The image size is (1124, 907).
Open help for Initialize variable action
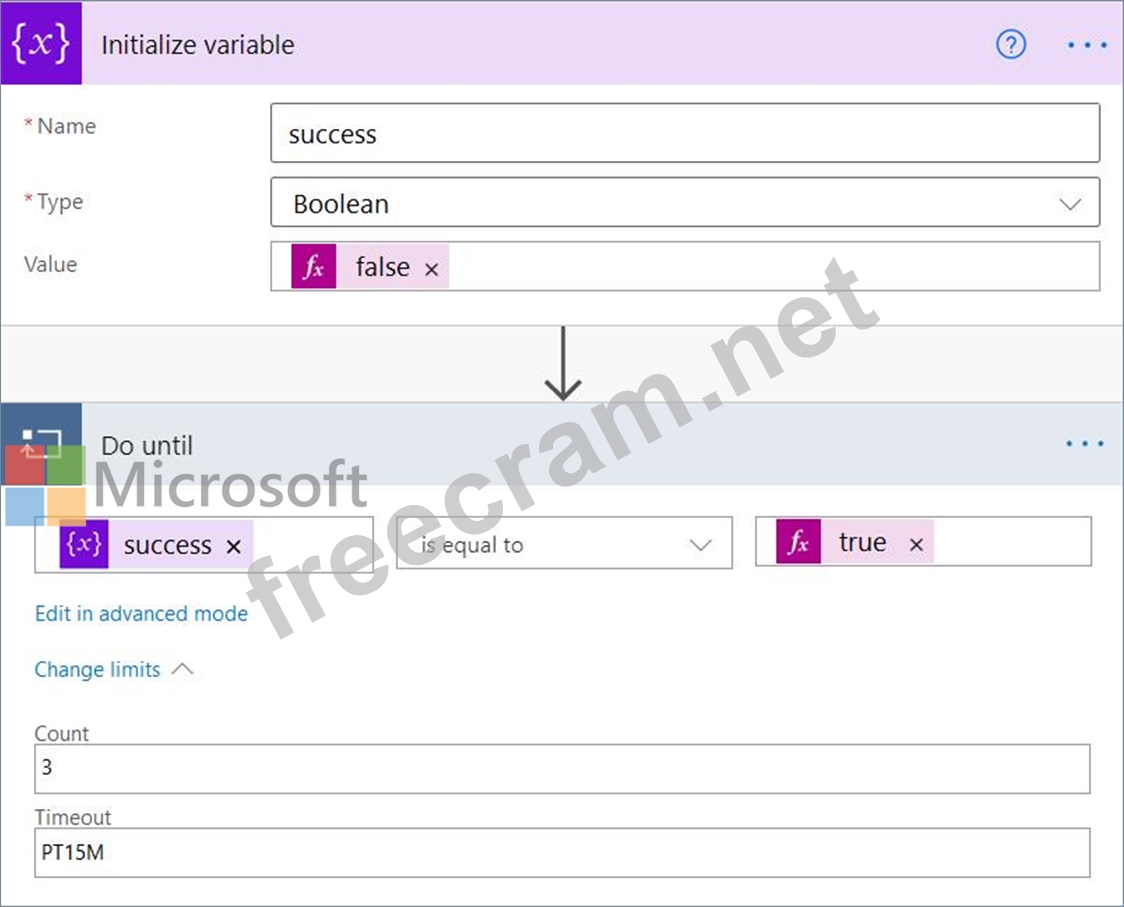[1011, 45]
